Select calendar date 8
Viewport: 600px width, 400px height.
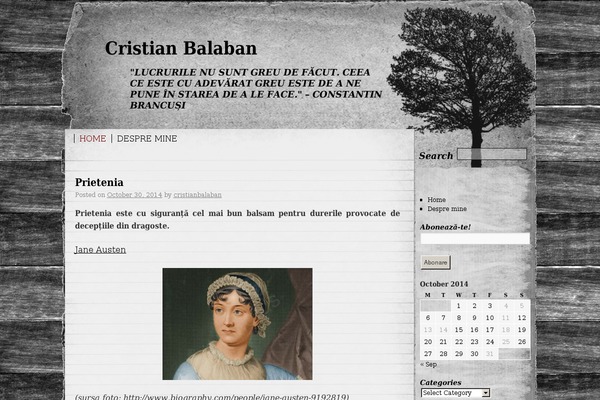458,318
